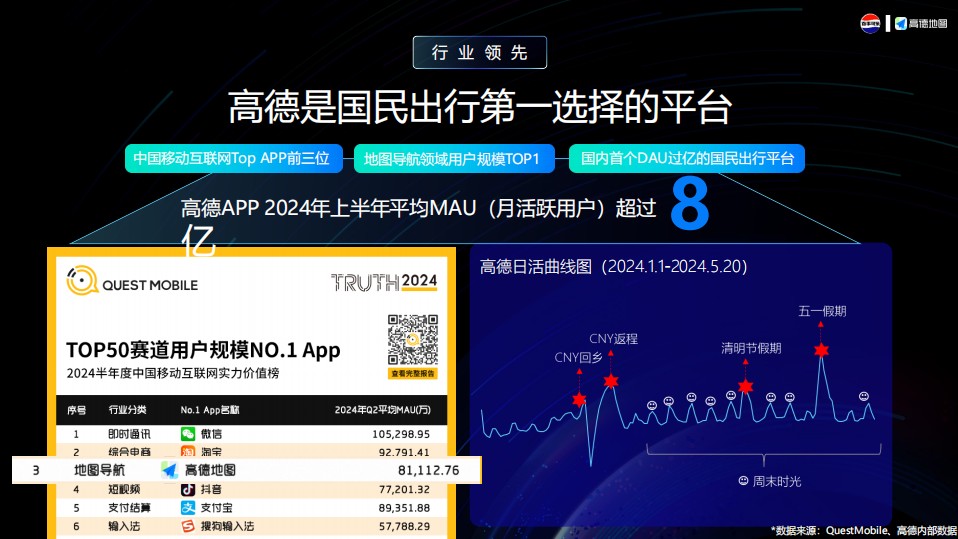
Task: Click the 行业领先 badge at top
Action: point(480,53)
